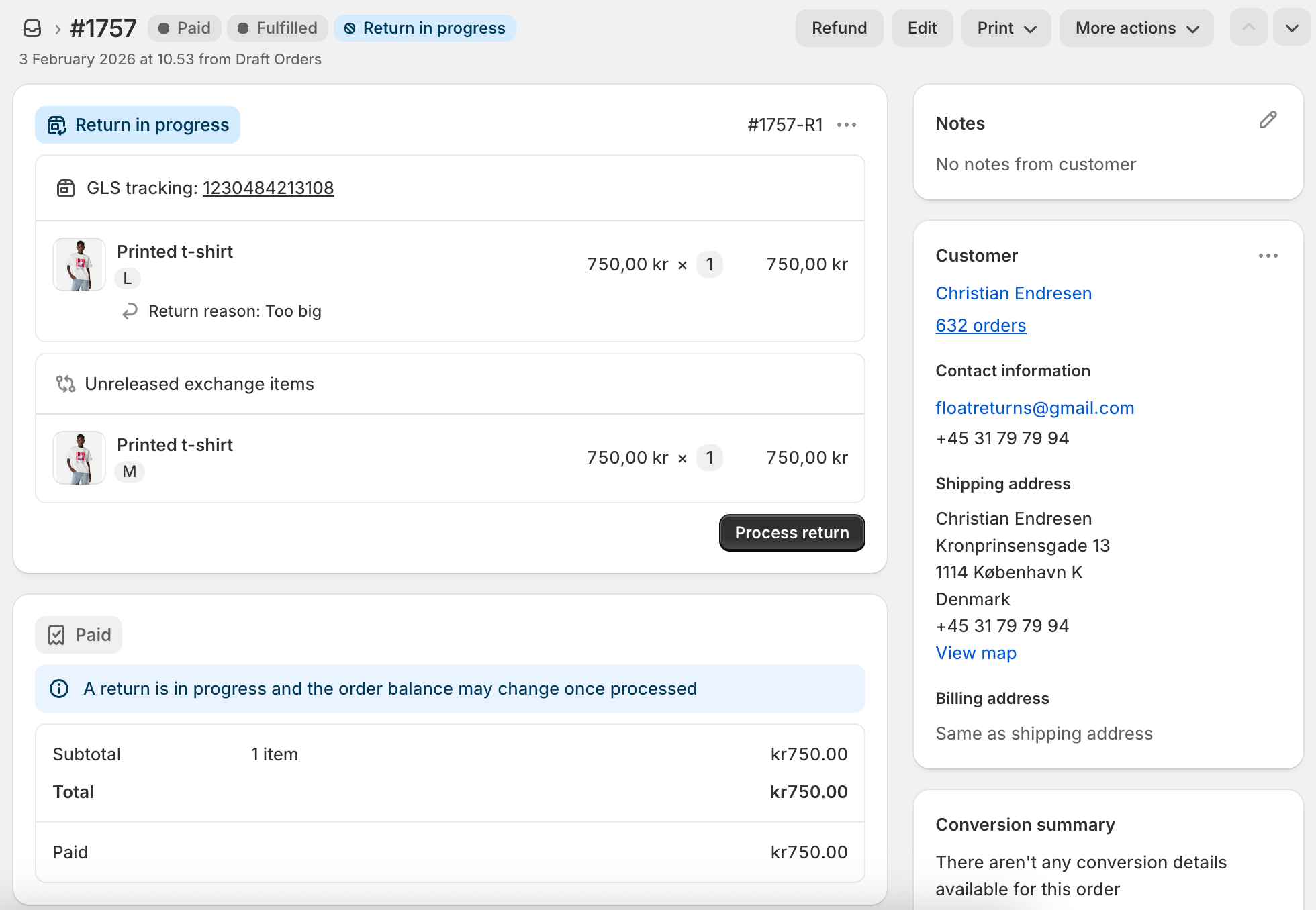Screen dimensions: 1316x910
Task: Go to previous order with up arrow
Action: (1248, 28)
